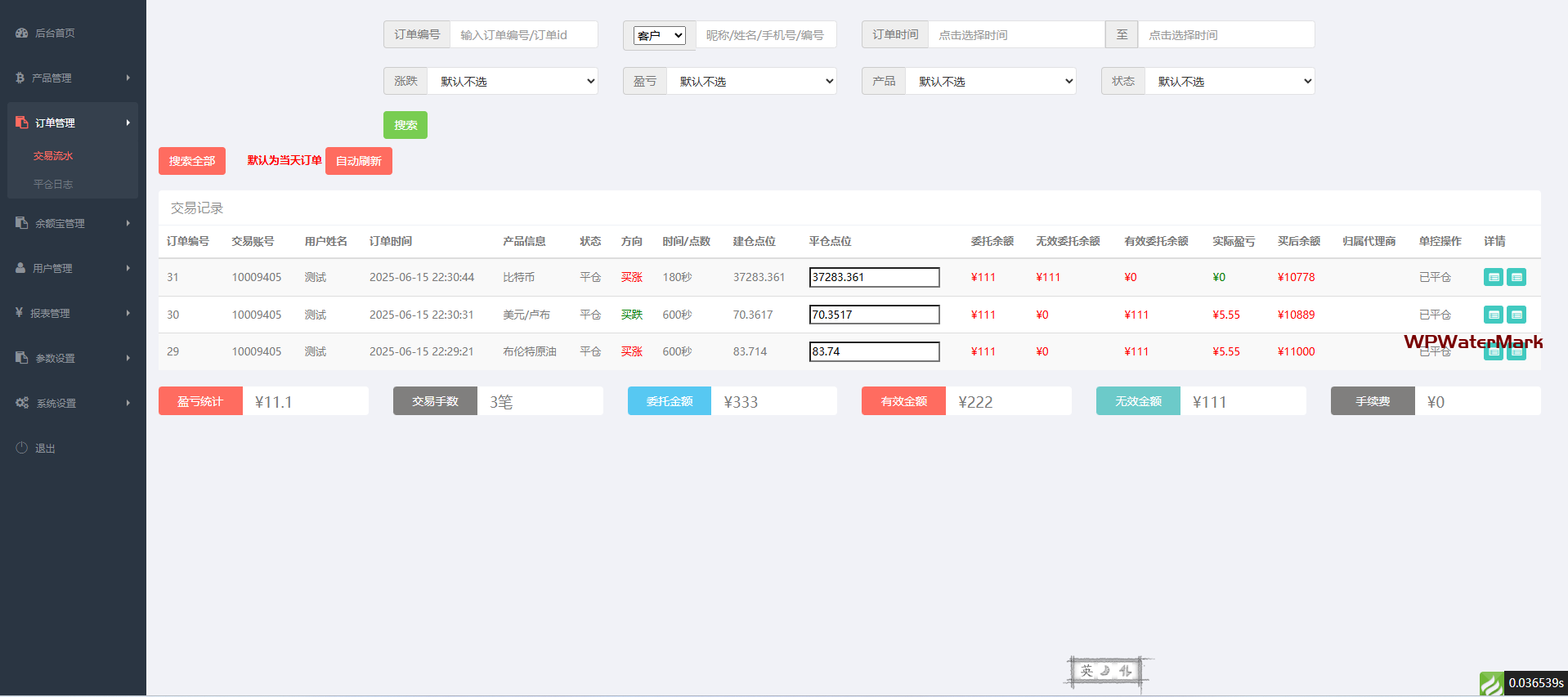This screenshot has width=1568, height=697.
Task: Click the 参数设置 sidebar icon
Action: coord(21,358)
